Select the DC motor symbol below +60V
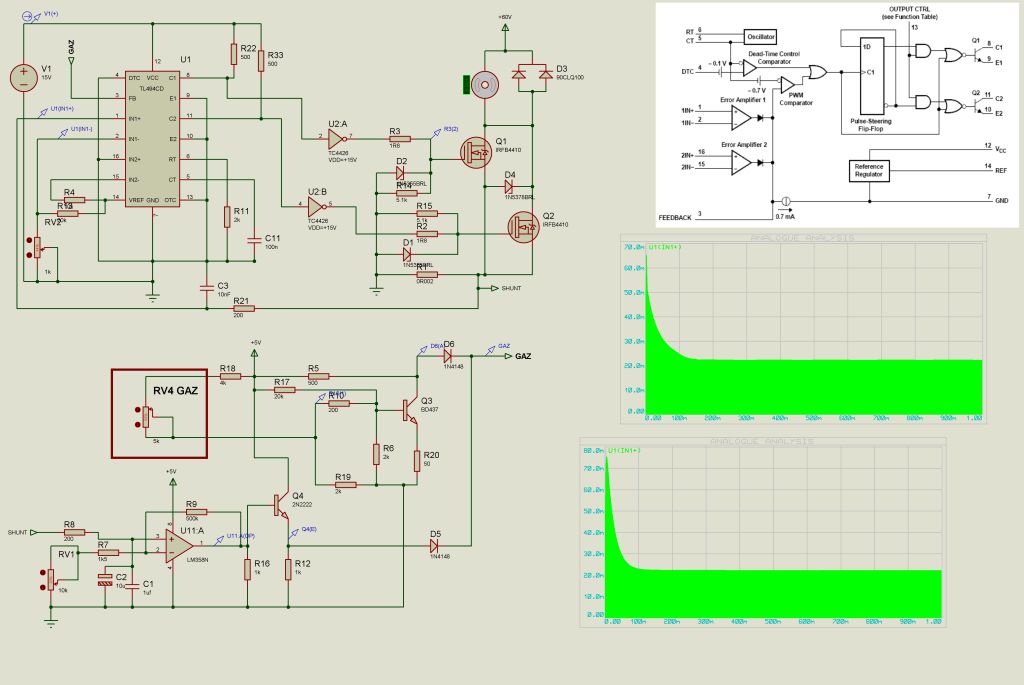This screenshot has width=1024, height=685. pos(485,85)
